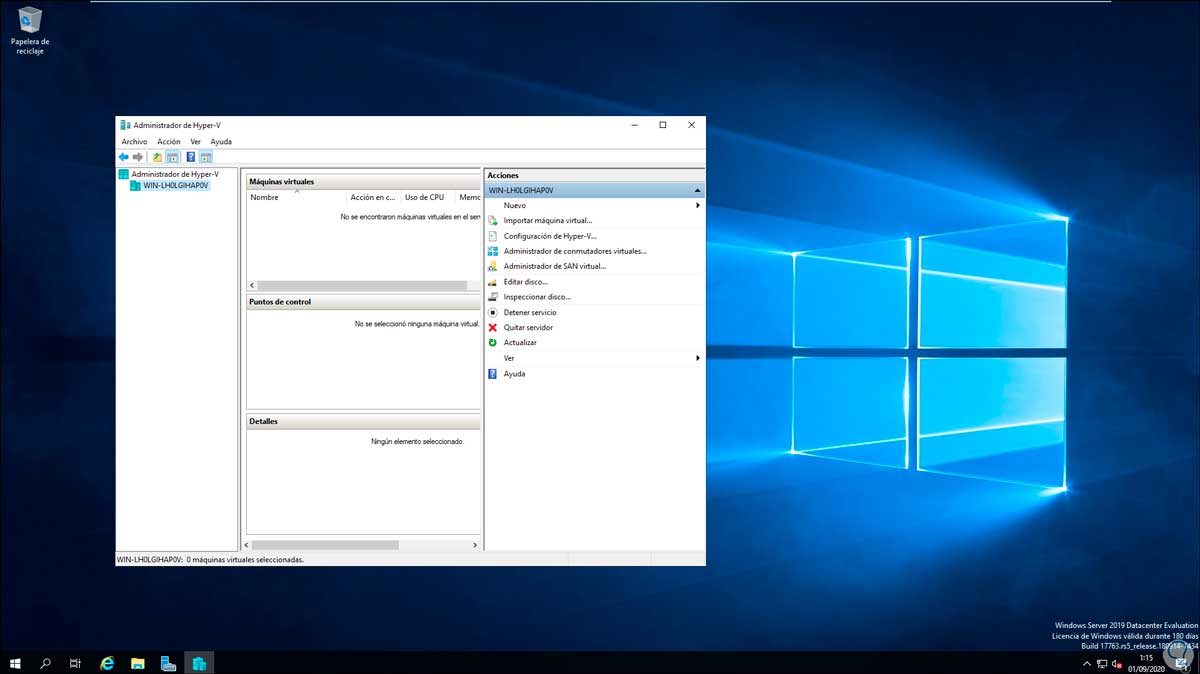Toggle the Action pane toolbar icon
Screen dimensions: 1200x674
(x=205, y=157)
